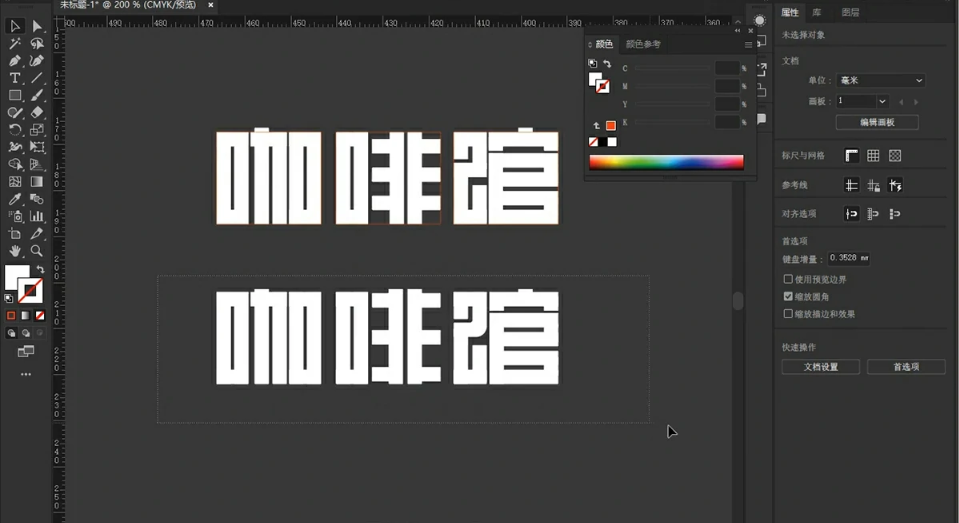Open Edit Toolbar three-dots menu

click(26, 374)
